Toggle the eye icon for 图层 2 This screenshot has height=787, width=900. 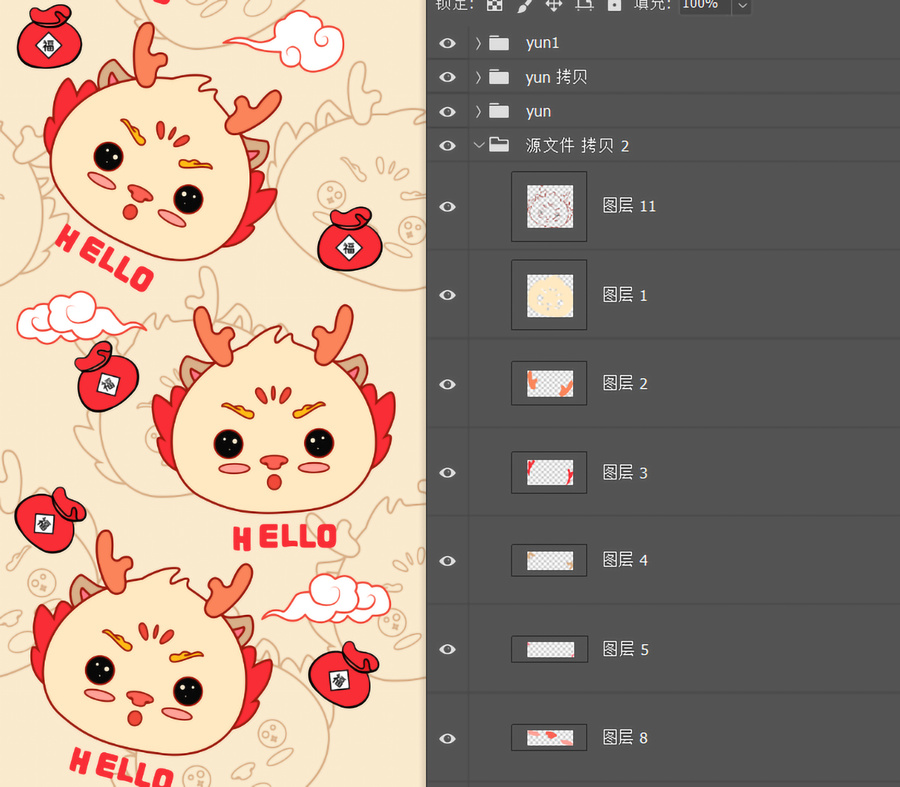click(x=448, y=384)
